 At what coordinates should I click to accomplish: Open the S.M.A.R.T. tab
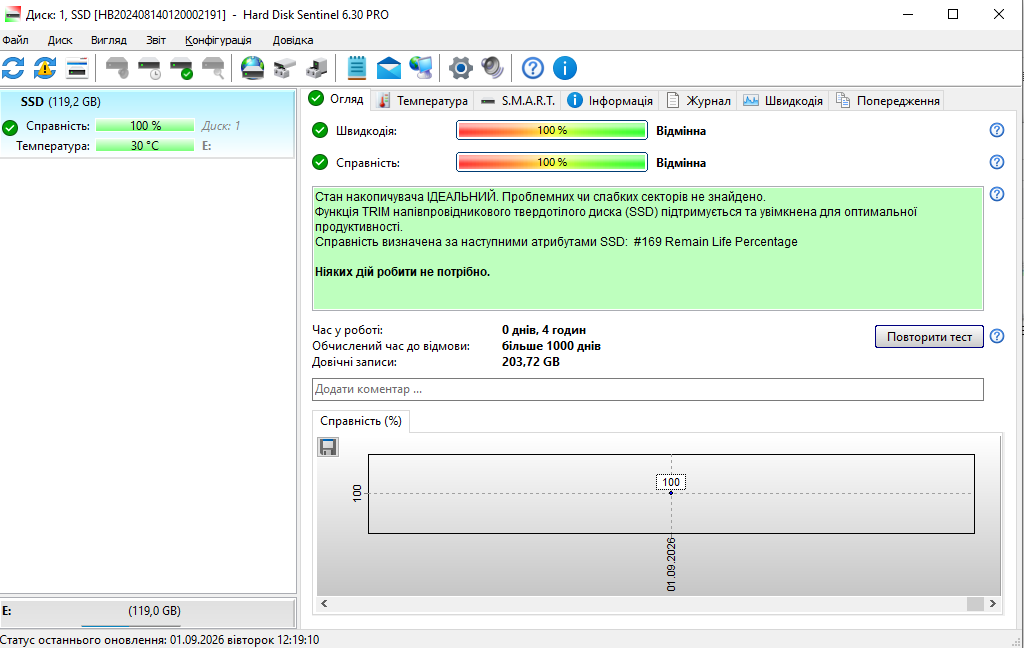pos(519,101)
